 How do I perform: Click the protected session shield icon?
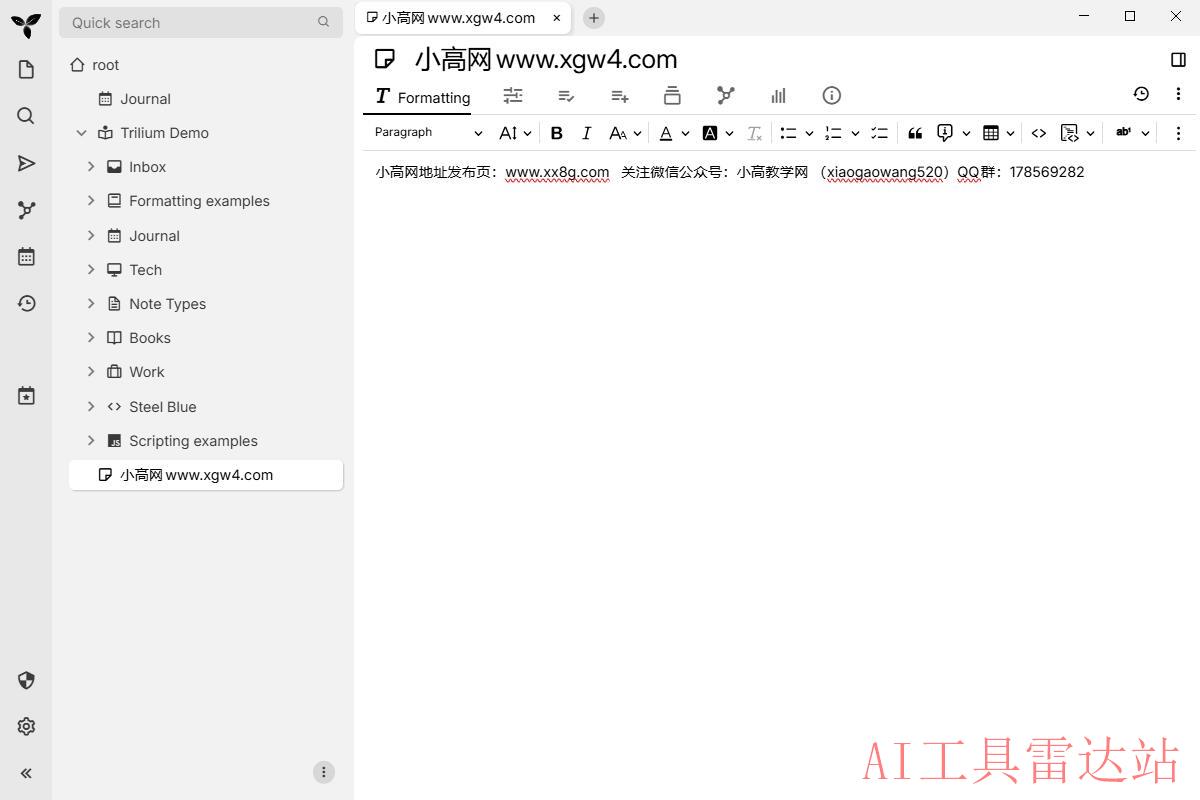(x=26, y=680)
